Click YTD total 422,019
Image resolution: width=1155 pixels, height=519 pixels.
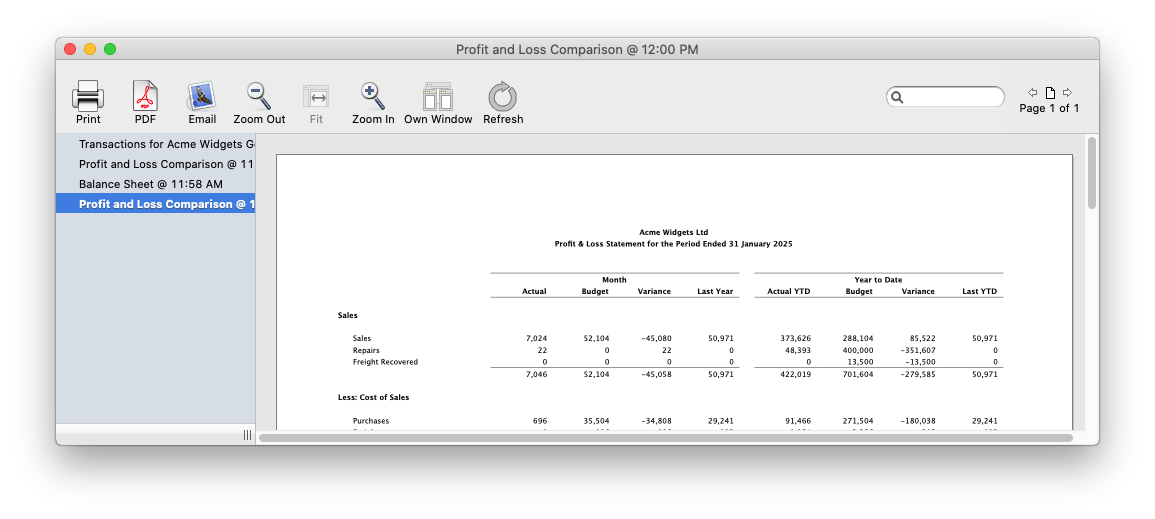pyautogui.click(x=796, y=375)
